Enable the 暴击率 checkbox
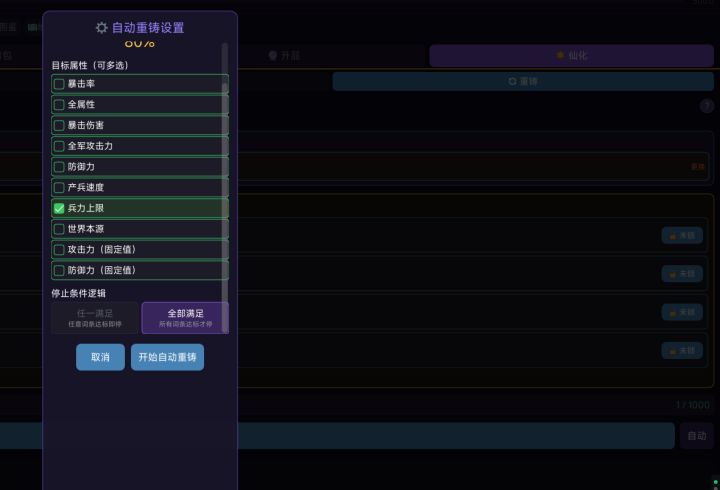This screenshot has width=720, height=490. click(x=59, y=84)
